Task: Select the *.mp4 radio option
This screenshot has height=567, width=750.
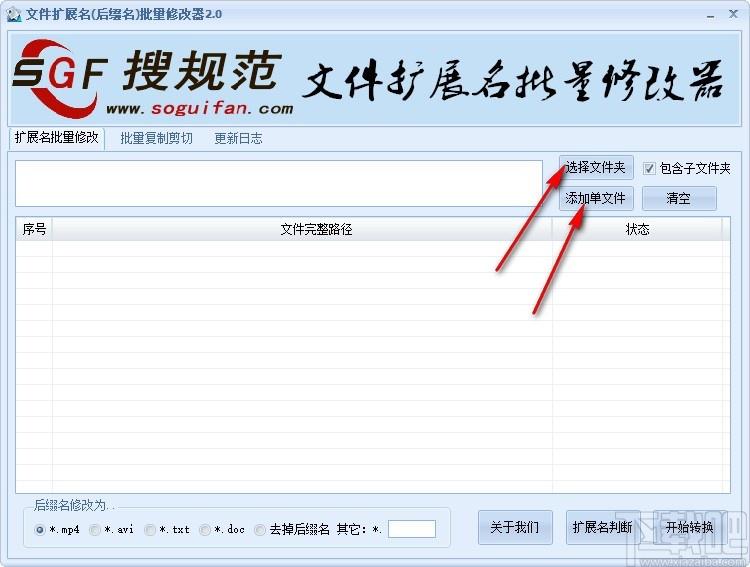Action: 40,530
